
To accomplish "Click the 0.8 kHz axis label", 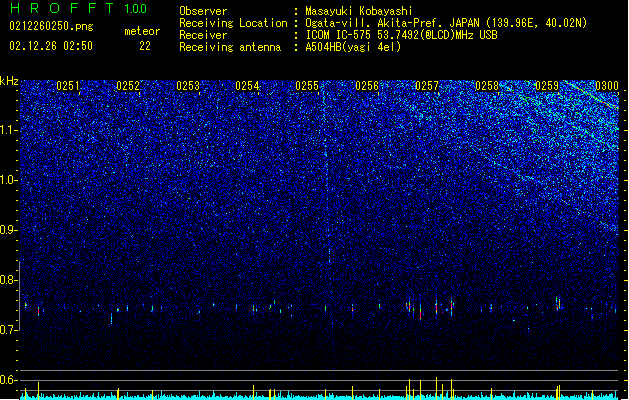I will pos(9,280).
